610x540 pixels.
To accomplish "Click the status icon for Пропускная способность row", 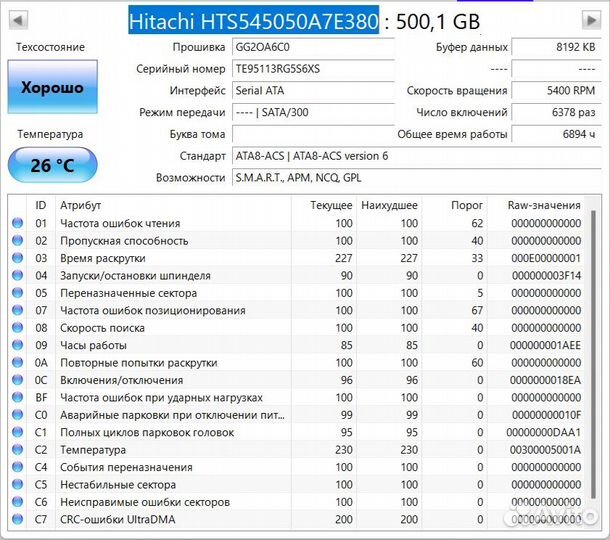I will [18, 240].
